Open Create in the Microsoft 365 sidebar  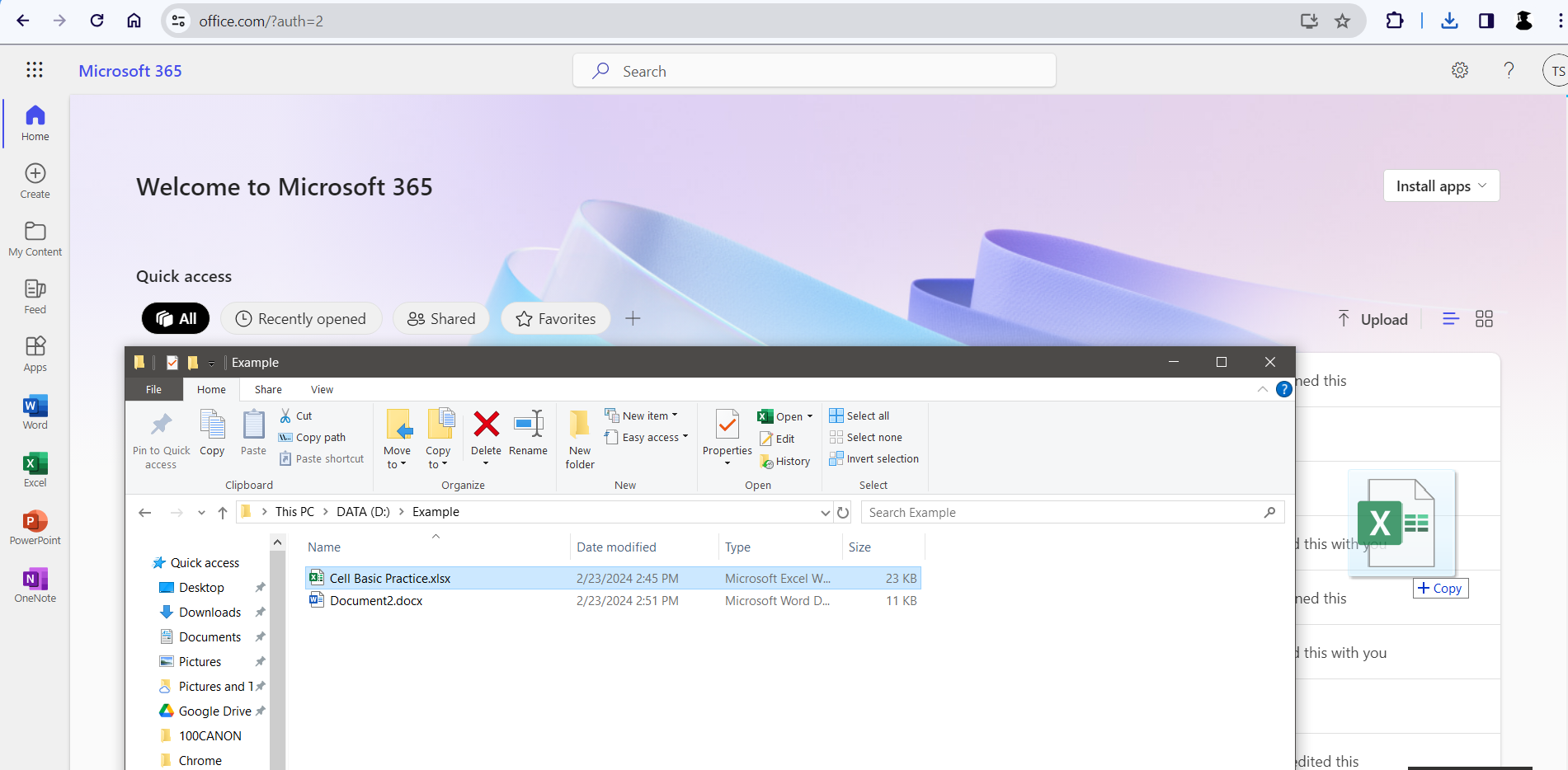click(35, 181)
